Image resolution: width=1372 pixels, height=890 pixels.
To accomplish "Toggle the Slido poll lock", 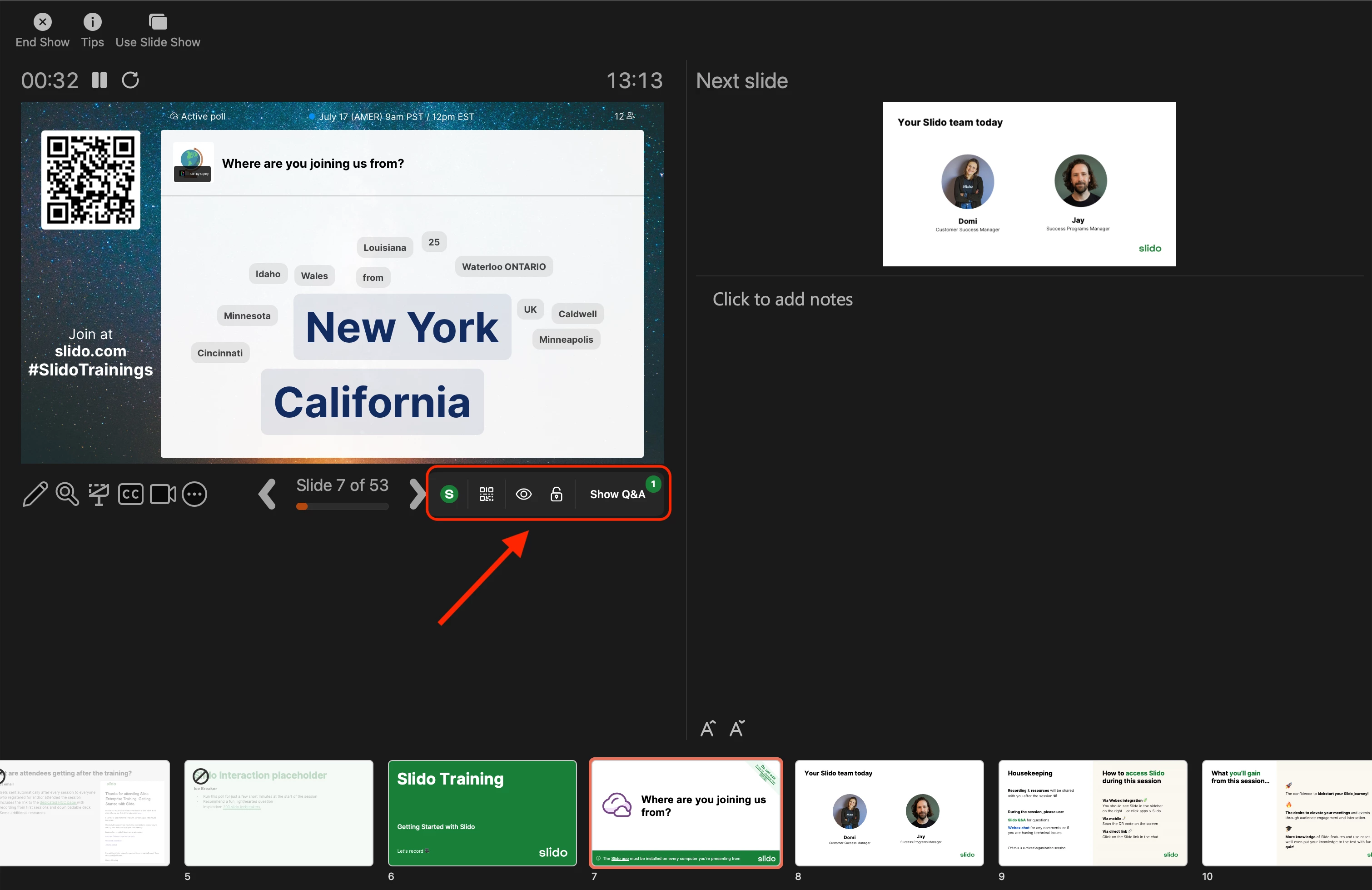I will coord(556,494).
